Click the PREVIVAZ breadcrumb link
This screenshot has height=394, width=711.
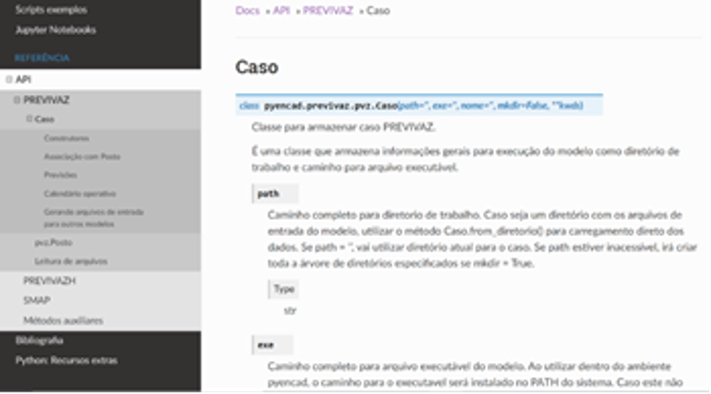pos(328,10)
